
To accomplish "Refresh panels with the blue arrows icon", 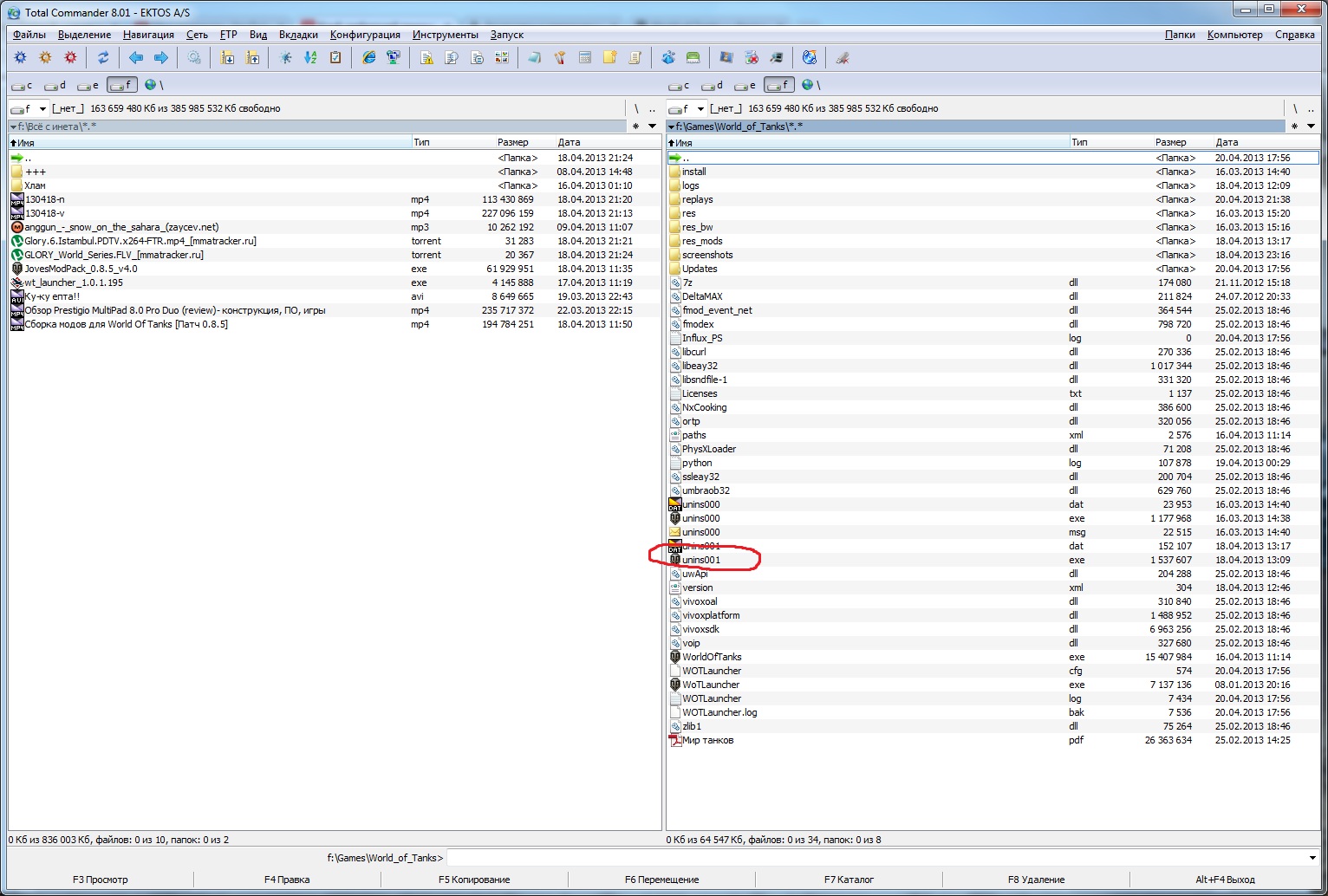I will [103, 57].
